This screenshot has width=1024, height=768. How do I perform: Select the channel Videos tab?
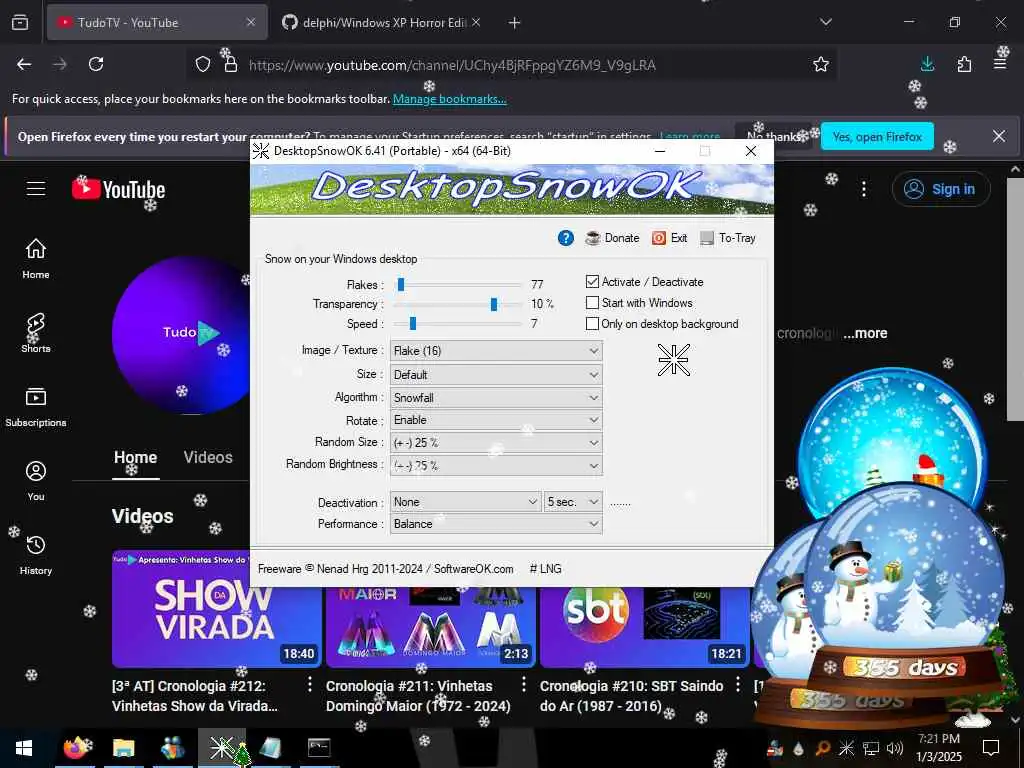pyautogui.click(x=208, y=457)
